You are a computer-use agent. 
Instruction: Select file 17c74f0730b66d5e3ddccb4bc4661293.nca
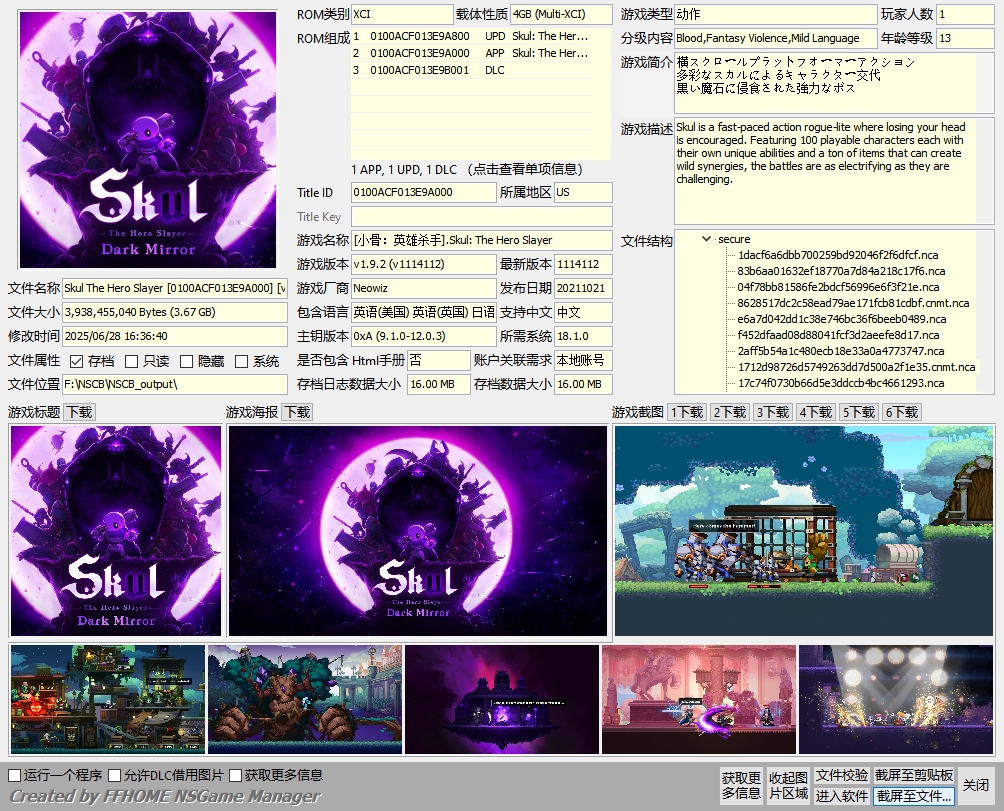pyautogui.click(x=841, y=383)
